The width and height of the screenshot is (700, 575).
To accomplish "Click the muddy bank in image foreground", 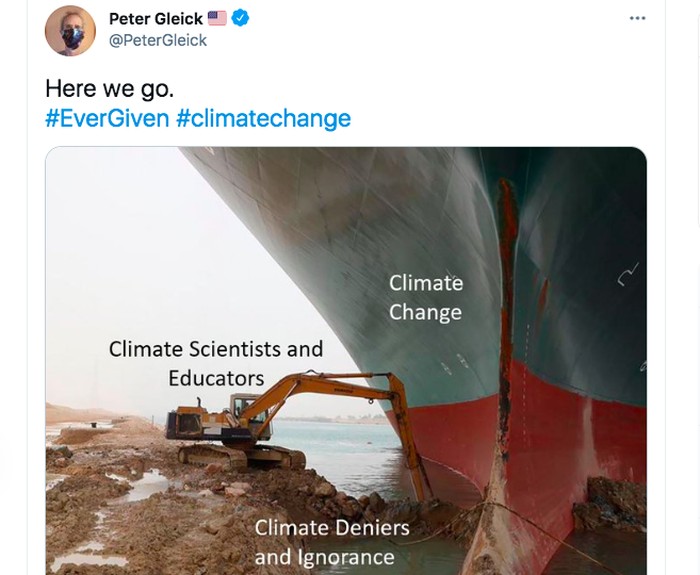I will tap(150, 510).
